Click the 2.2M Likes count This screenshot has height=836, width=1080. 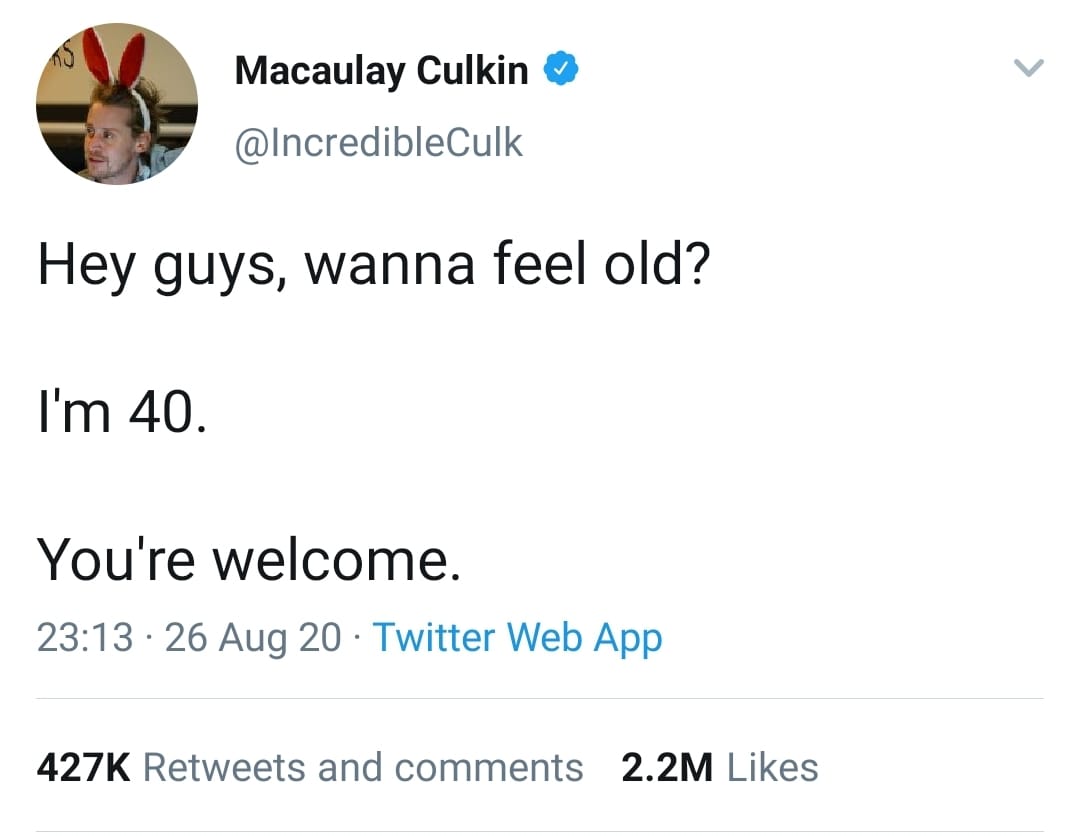pos(718,767)
